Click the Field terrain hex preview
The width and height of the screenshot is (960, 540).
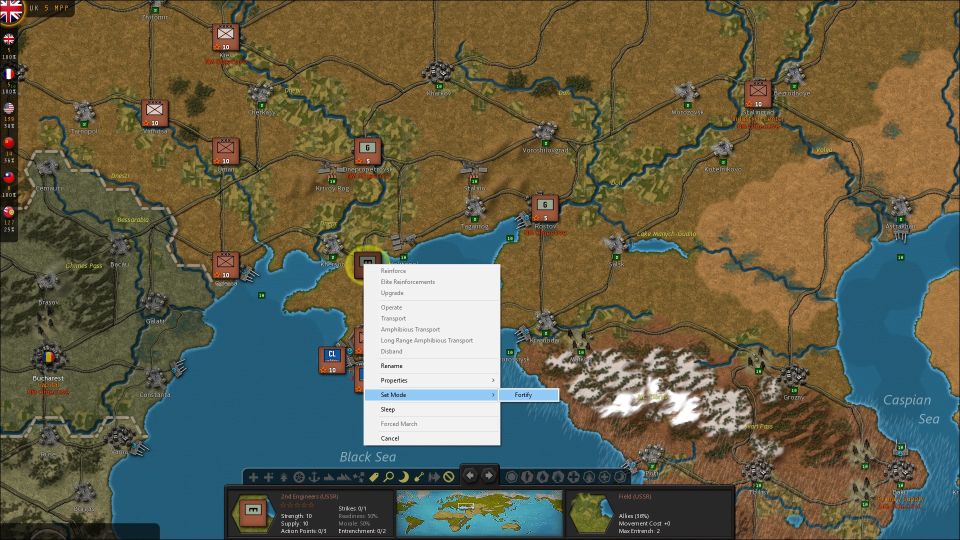591,513
